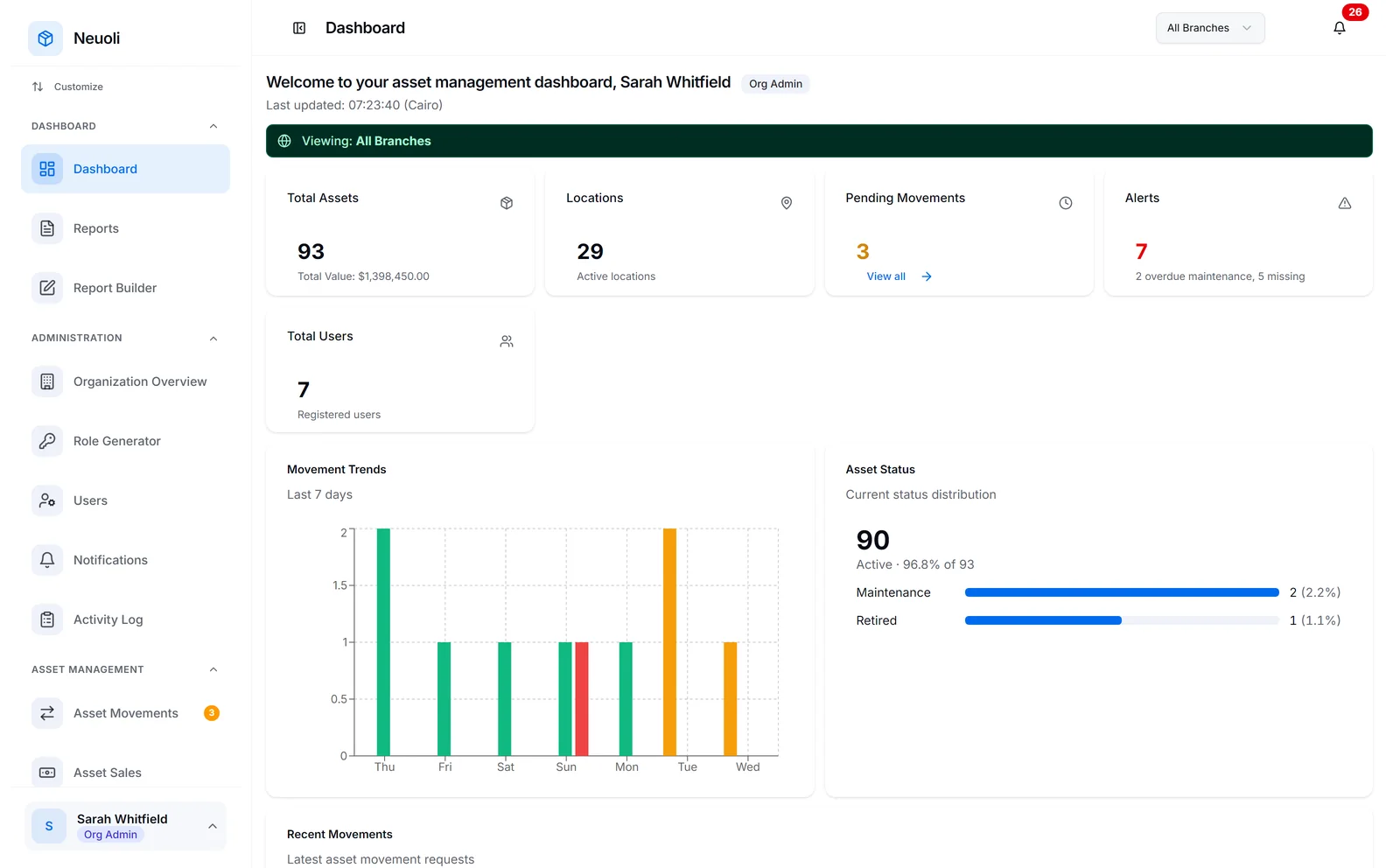This screenshot has width=1400, height=868.
Task: Click the Sarah Whitfield avatar S
Action: tap(49, 826)
